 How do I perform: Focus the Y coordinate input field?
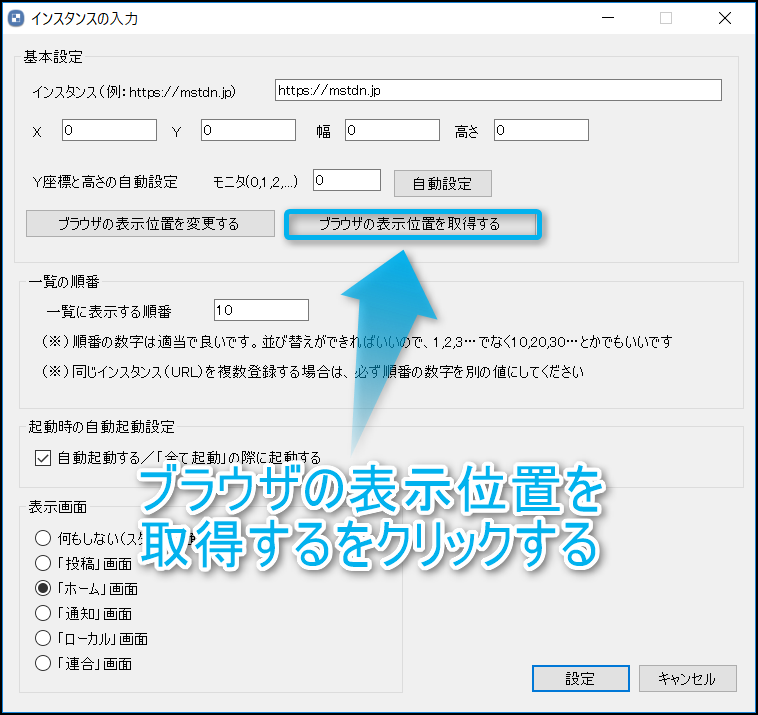tap(248, 130)
